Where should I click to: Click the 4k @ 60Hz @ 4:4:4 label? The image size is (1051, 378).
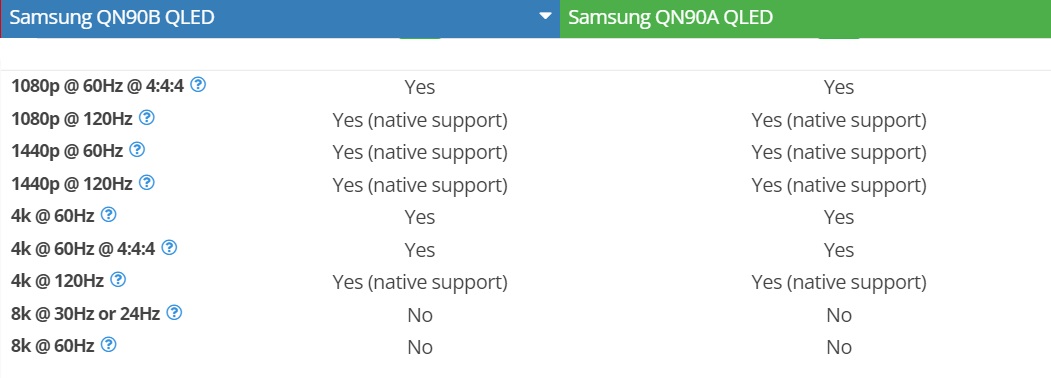pyautogui.click(x=83, y=249)
